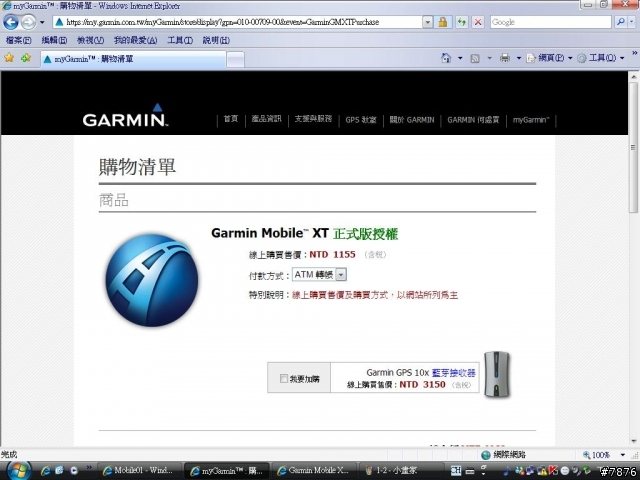Click the NTD 3150 price text
This screenshot has height=480, width=640.
422,384
